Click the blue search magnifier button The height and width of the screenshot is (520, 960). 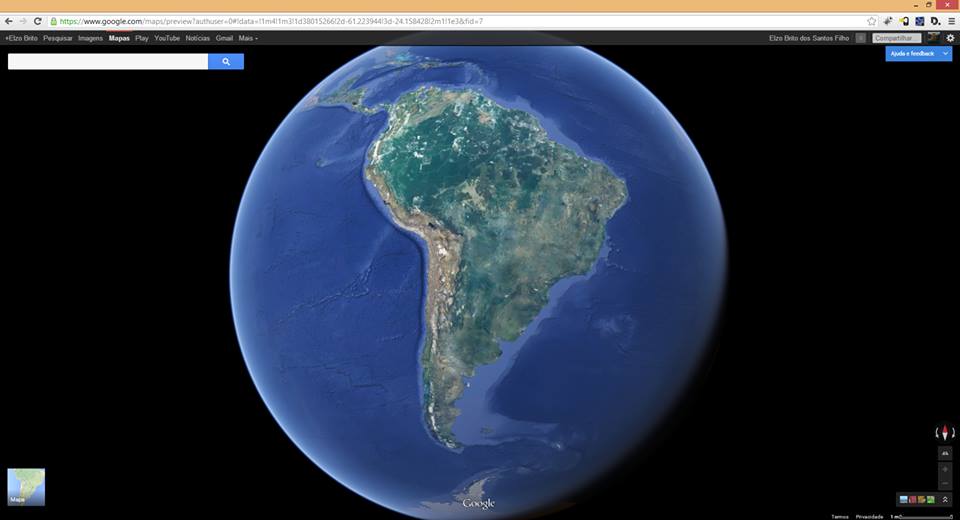[226, 62]
